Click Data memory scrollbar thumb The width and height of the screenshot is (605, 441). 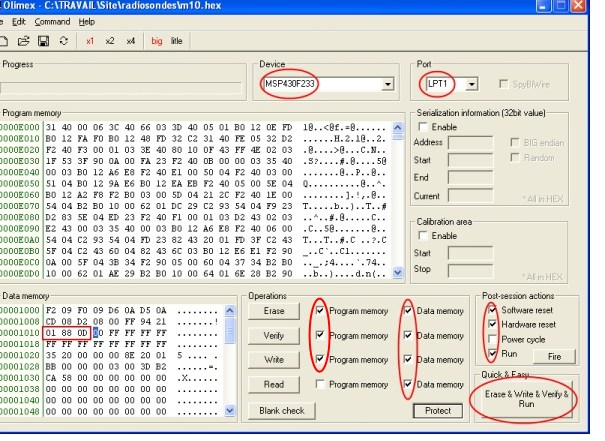pyautogui.click(x=230, y=330)
